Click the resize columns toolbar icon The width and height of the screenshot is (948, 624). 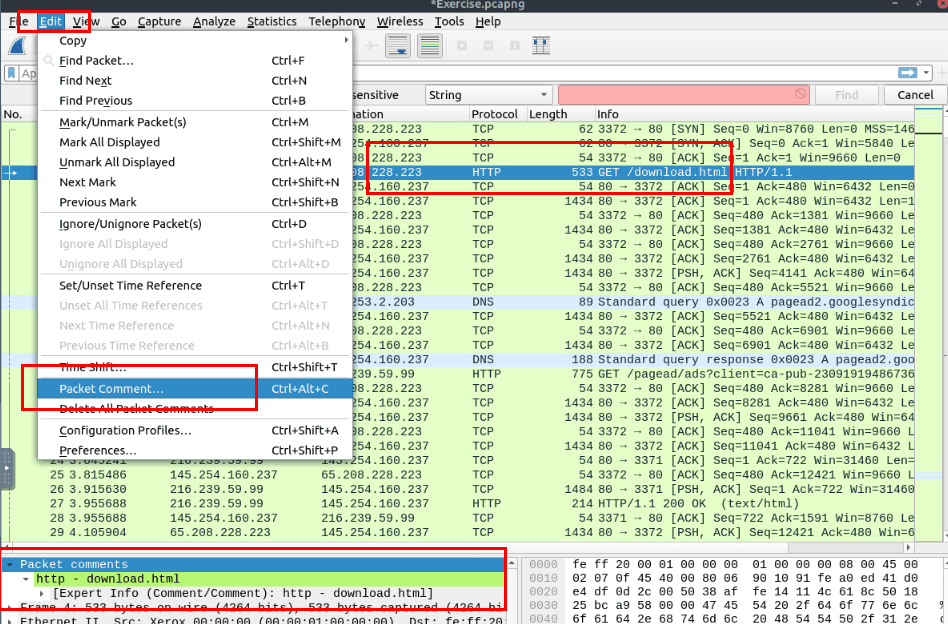point(541,46)
